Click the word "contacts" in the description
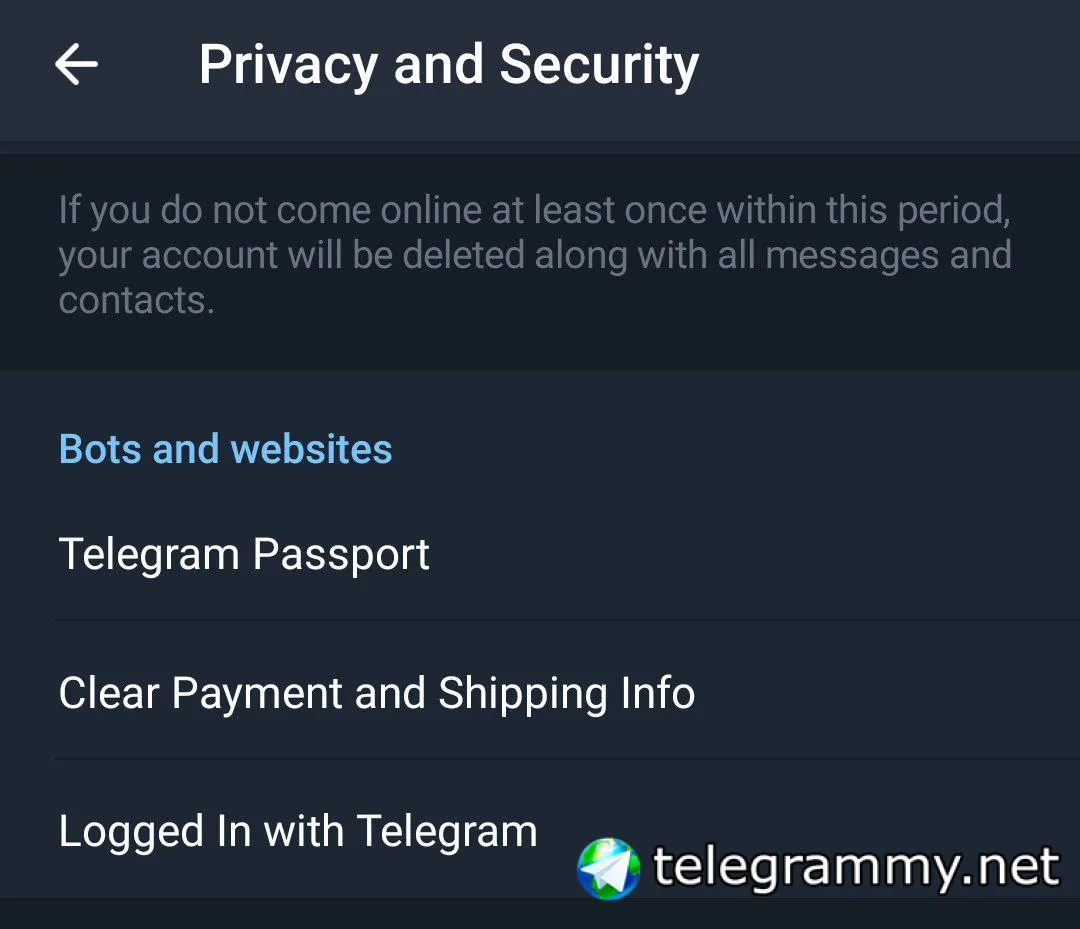Image resolution: width=1080 pixels, height=929 pixels. tap(134, 300)
